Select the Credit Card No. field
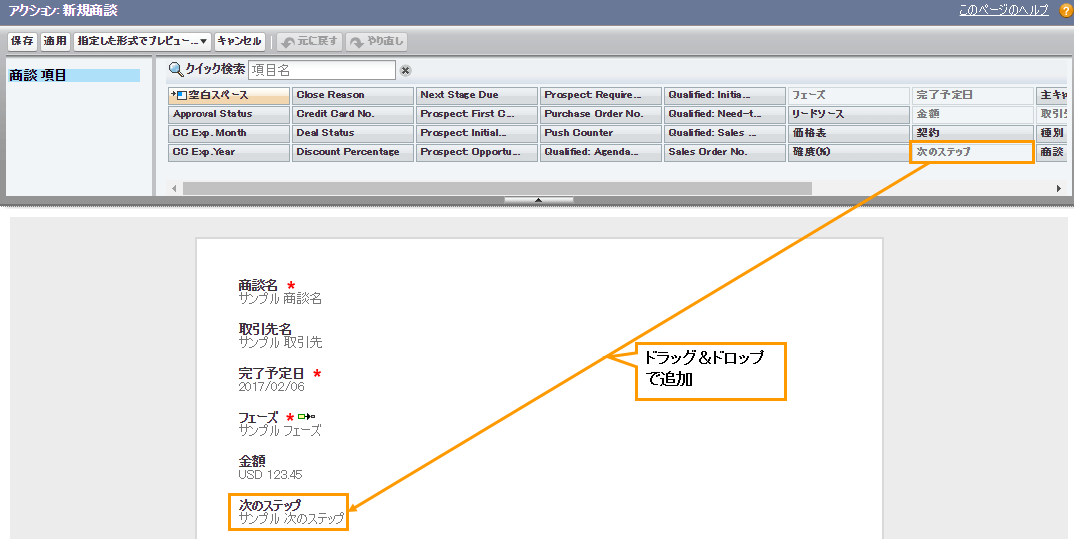This screenshot has height=539, width=1074. pos(353,114)
